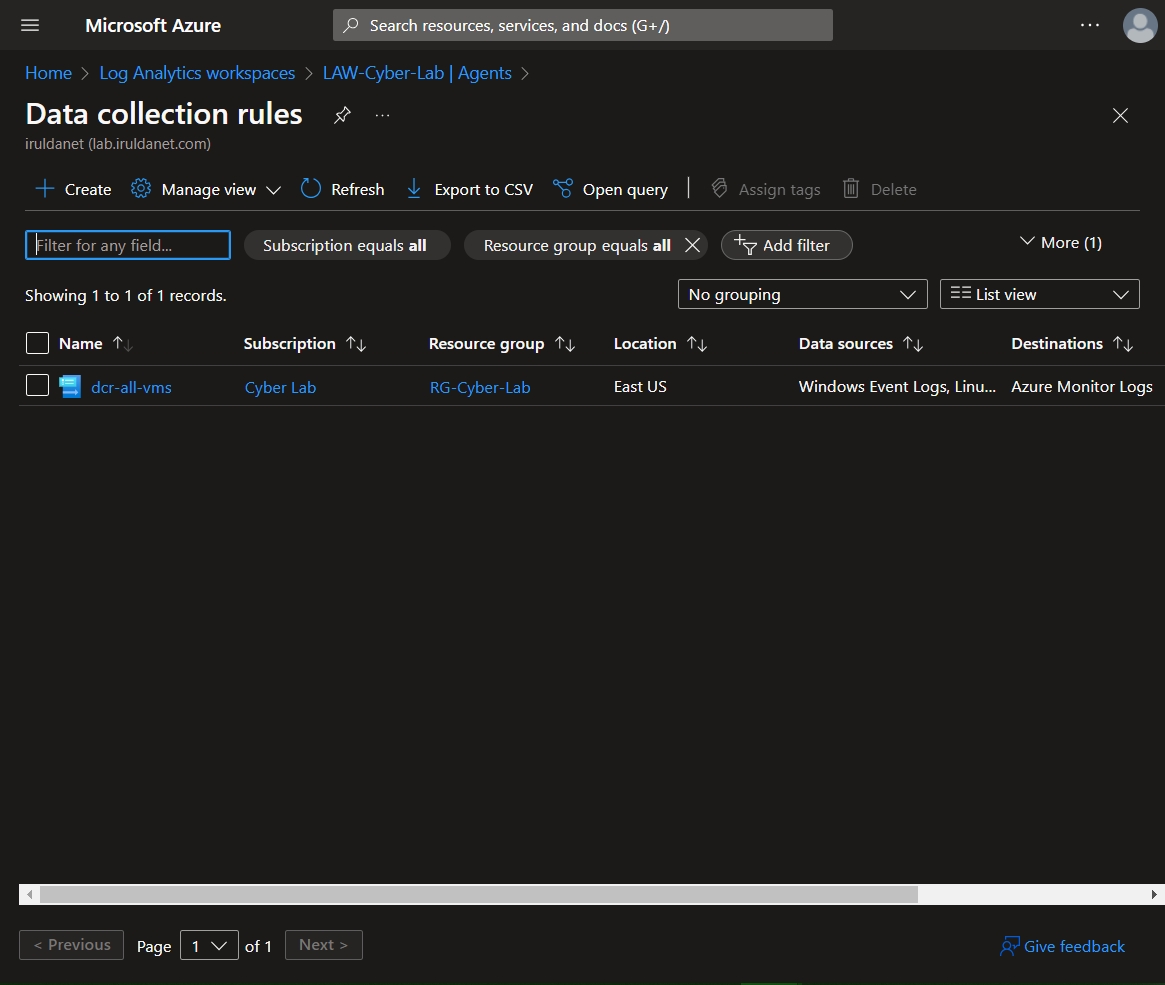The height and width of the screenshot is (985, 1165).
Task: Select the dcr-all-vms row checkbox
Action: point(37,386)
